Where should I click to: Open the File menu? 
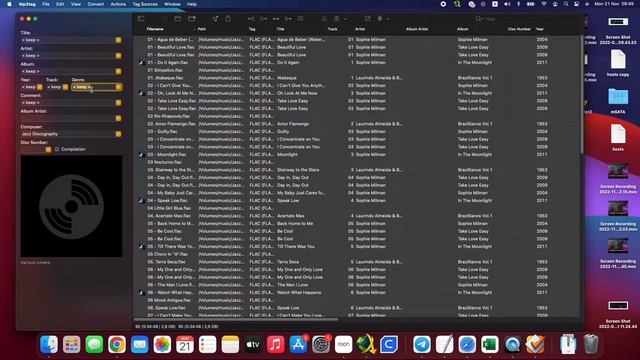(x=46, y=4)
